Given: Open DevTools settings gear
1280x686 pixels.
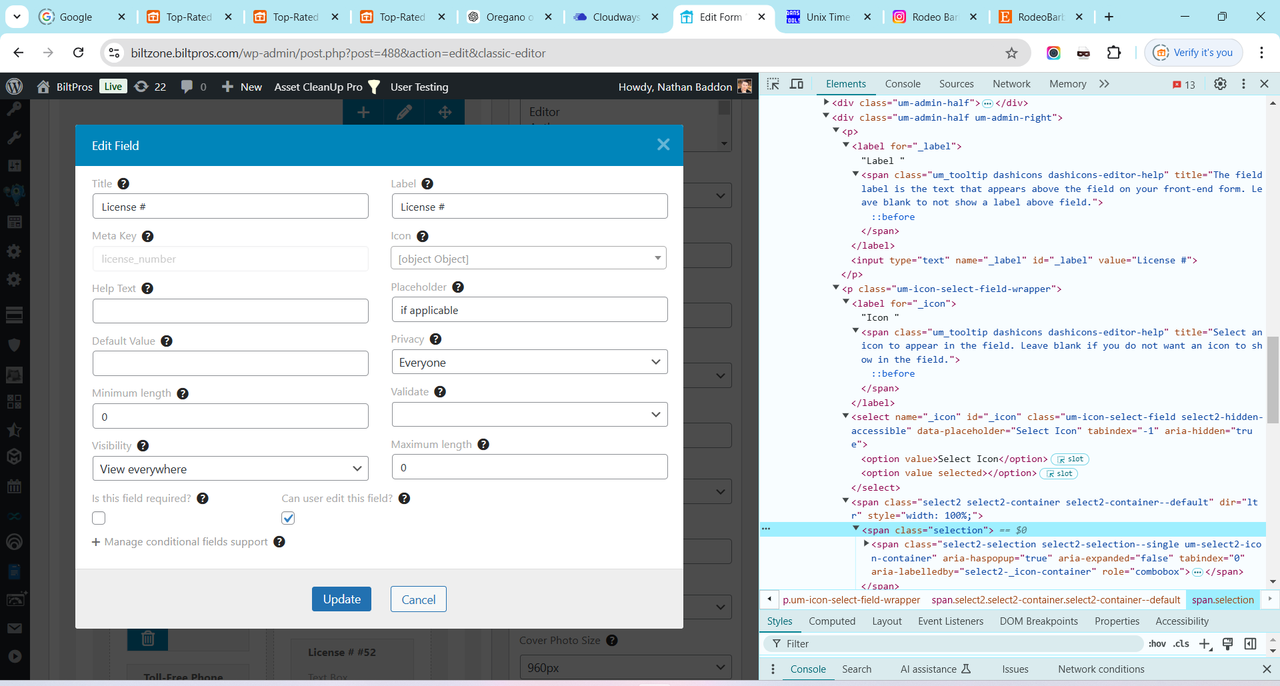Looking at the screenshot, I should click(x=1220, y=84).
